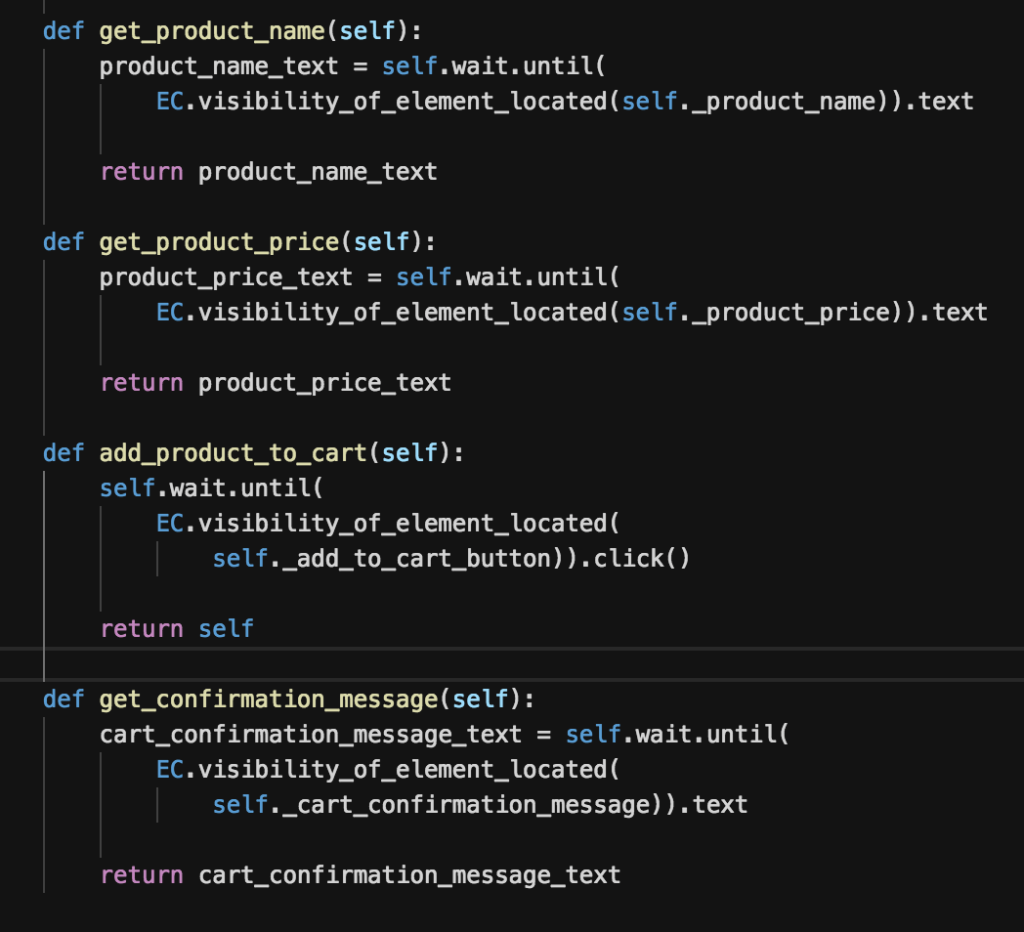Click the product_name_text assignment variable
The width and height of the screenshot is (1024, 932).
[x=219, y=66]
